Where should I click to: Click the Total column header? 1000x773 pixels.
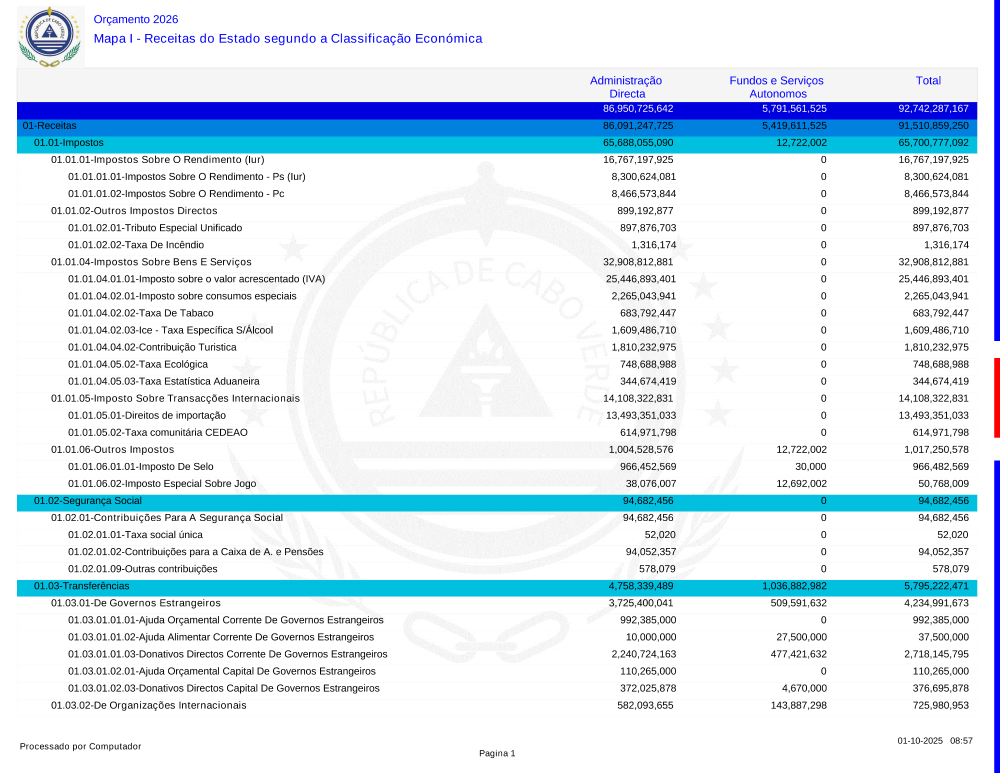tap(928, 81)
